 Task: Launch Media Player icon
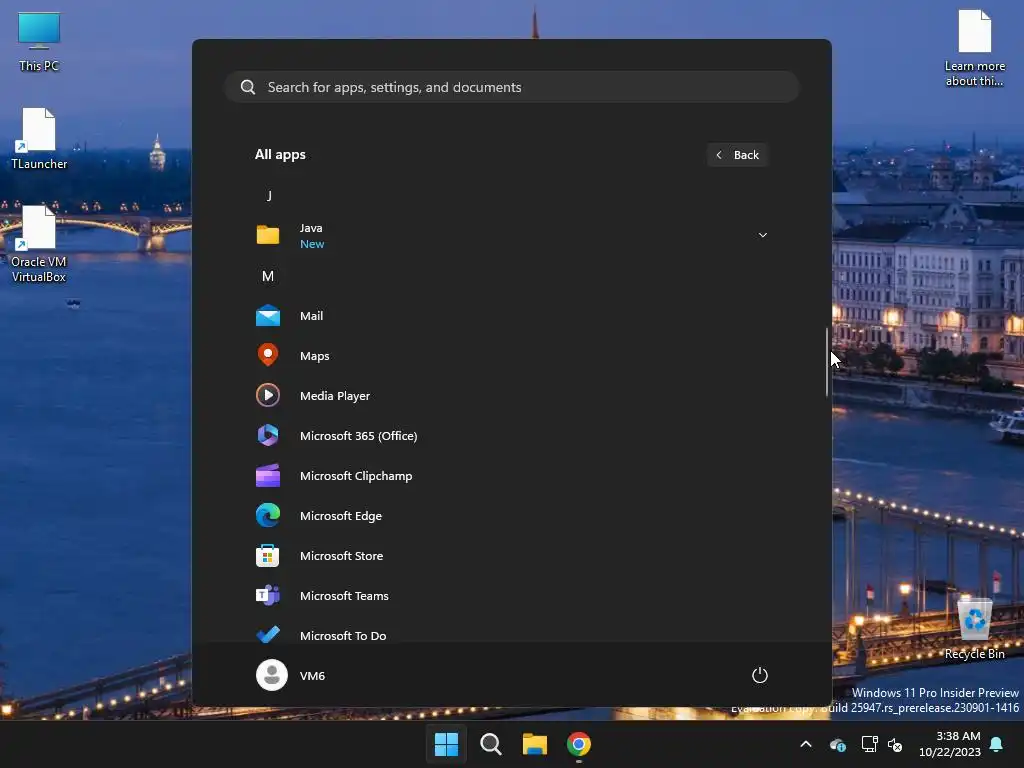[268, 395]
